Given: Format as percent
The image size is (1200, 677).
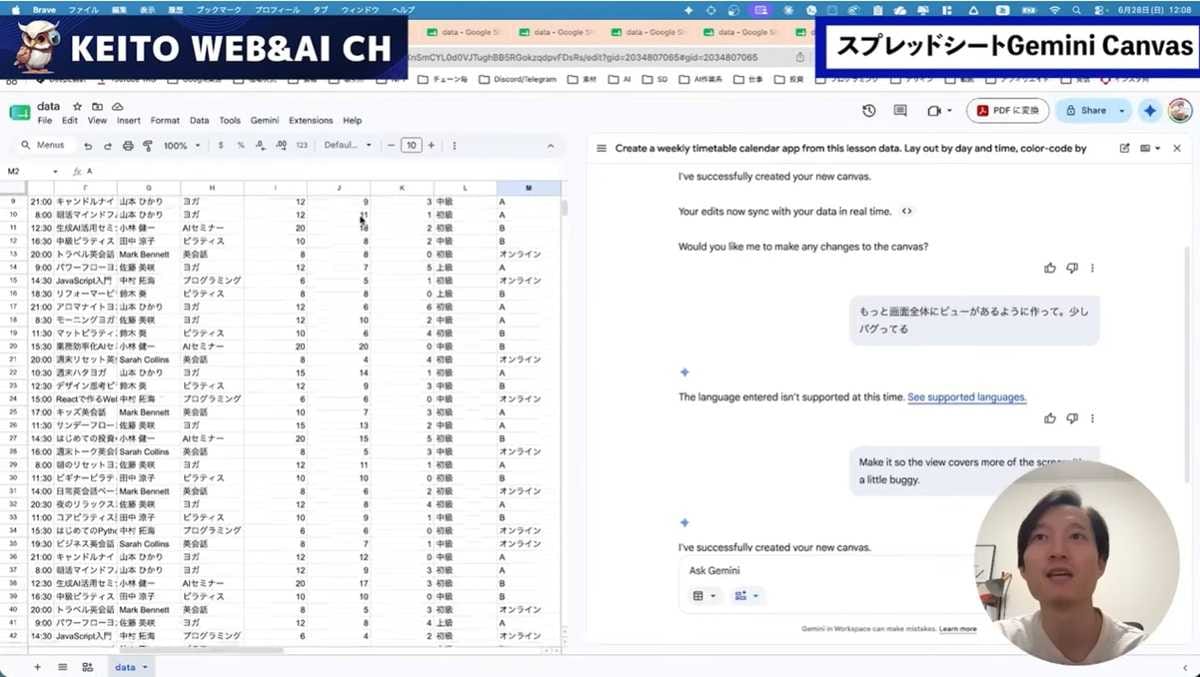Looking at the screenshot, I should [x=240, y=146].
